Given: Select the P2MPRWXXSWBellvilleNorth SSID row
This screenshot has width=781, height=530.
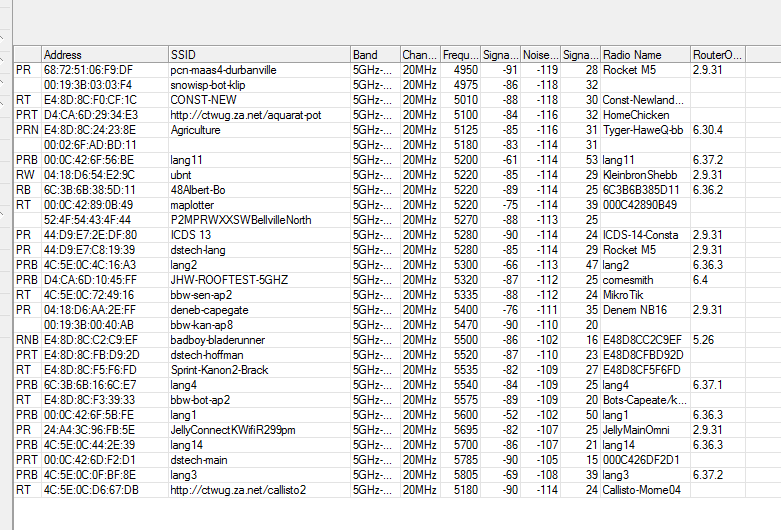Looking at the screenshot, I should (240, 220).
